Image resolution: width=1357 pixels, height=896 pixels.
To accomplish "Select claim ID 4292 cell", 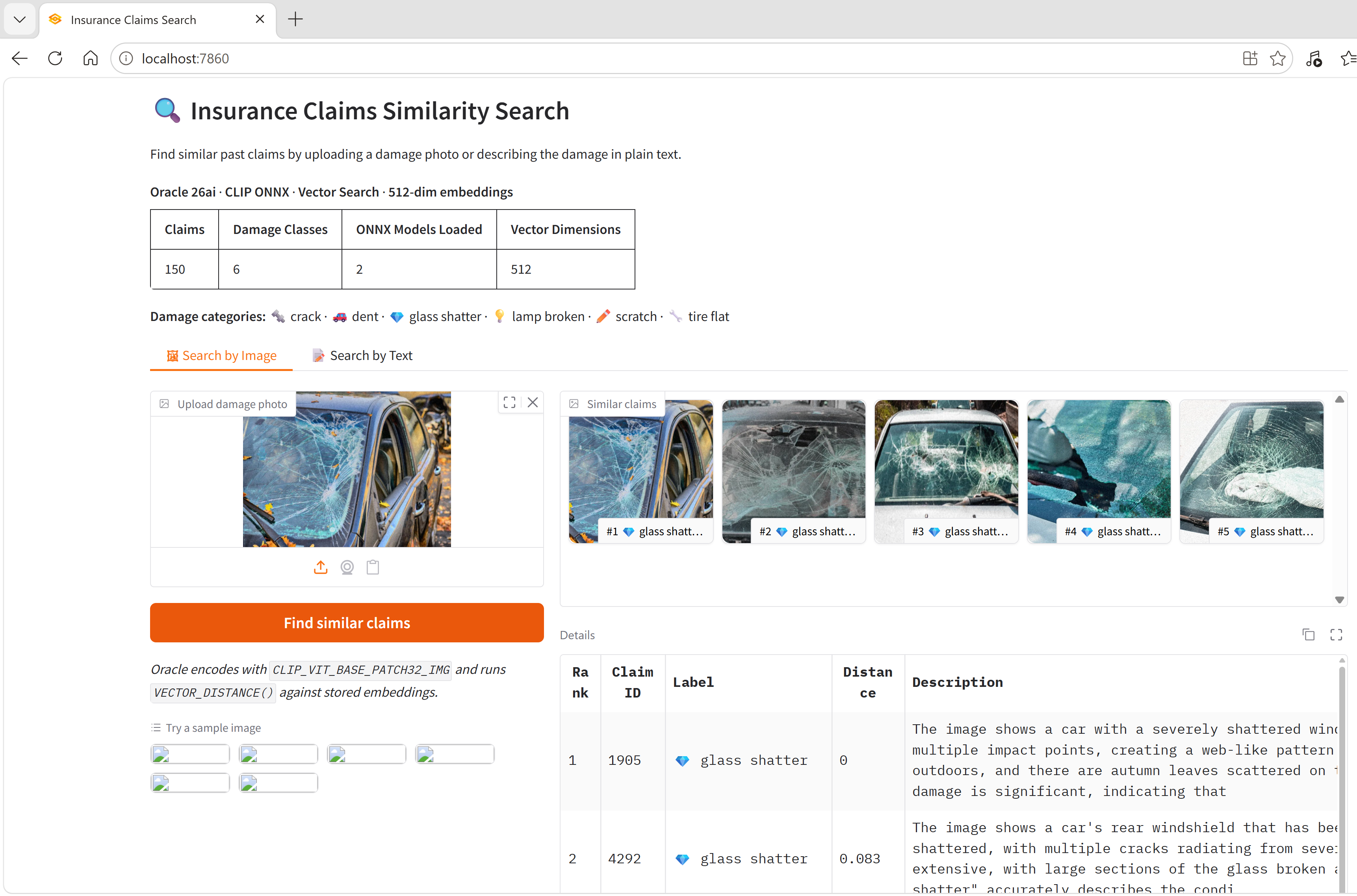I will click(633, 858).
